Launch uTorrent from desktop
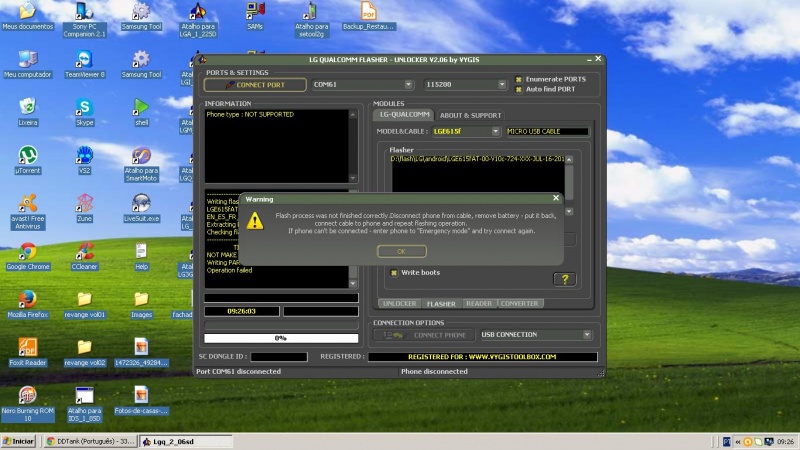The image size is (800, 450). (x=28, y=160)
